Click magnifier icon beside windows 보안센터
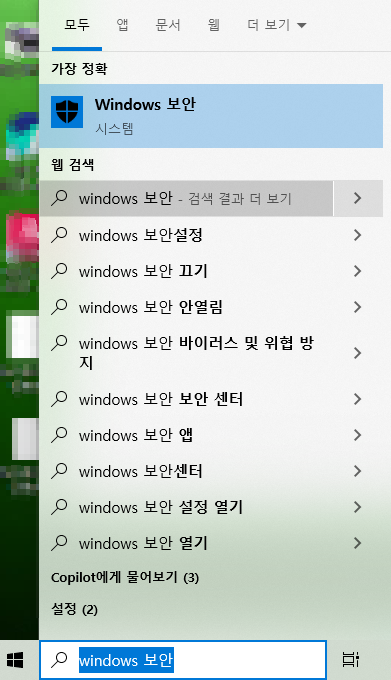Screen dimensions: 391x680 (x=59, y=471)
